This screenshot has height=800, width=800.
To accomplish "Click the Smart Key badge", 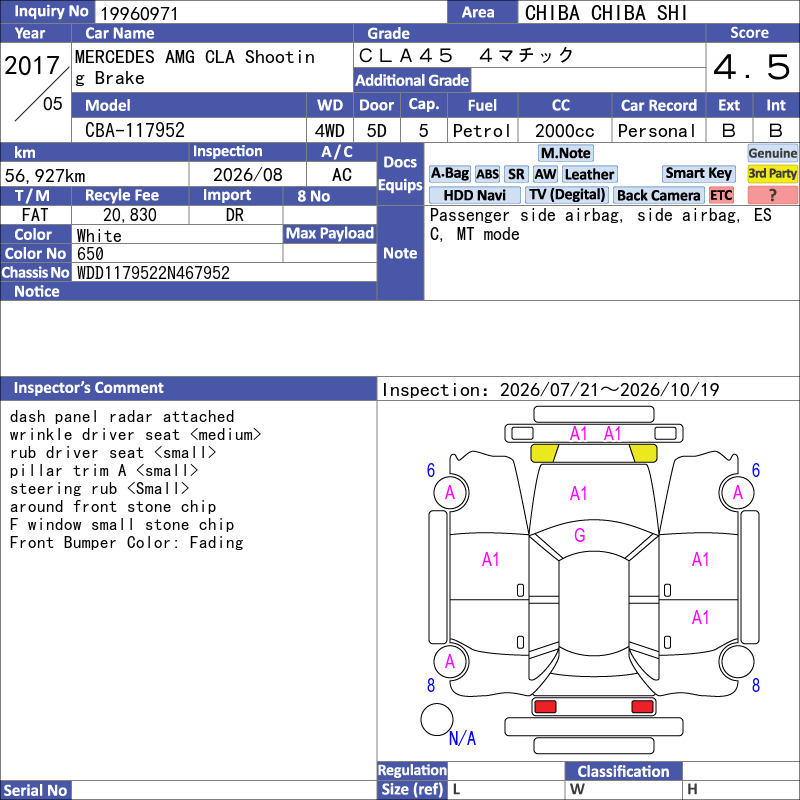I will click(698, 173).
